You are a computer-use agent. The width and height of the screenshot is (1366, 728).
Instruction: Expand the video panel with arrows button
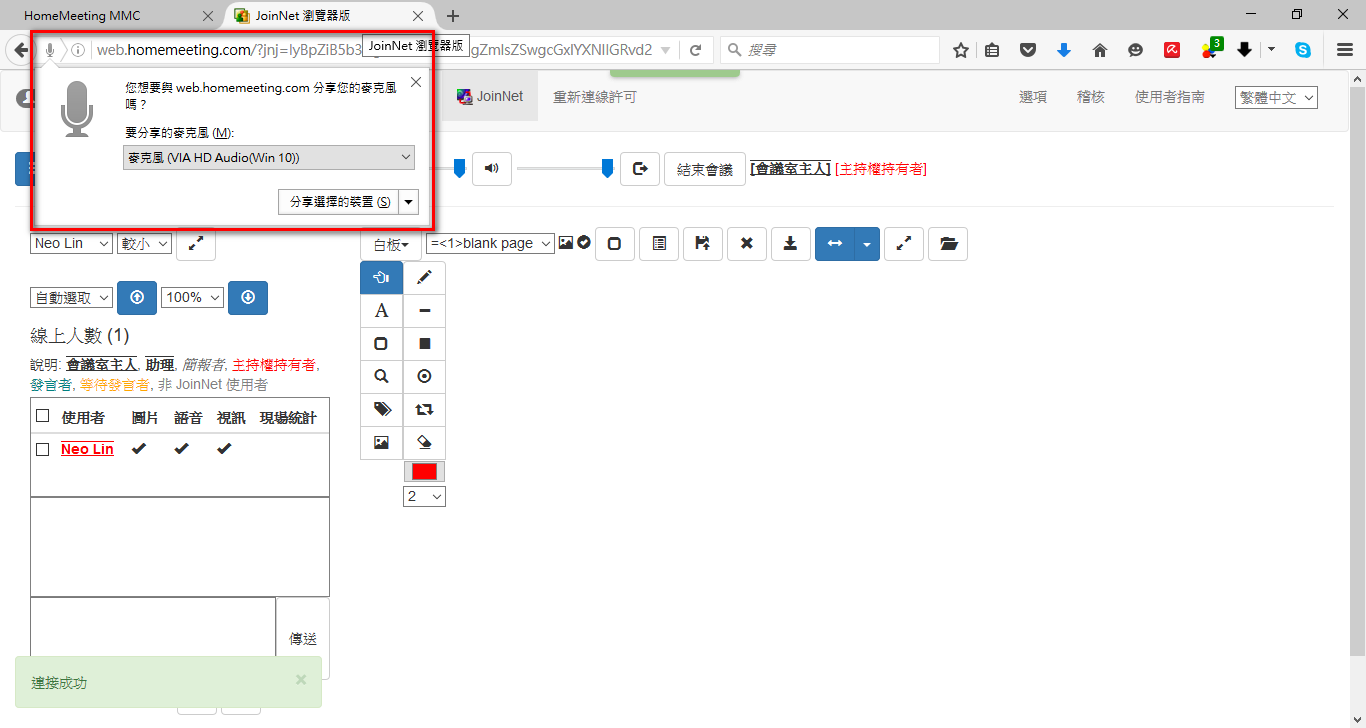click(x=196, y=243)
